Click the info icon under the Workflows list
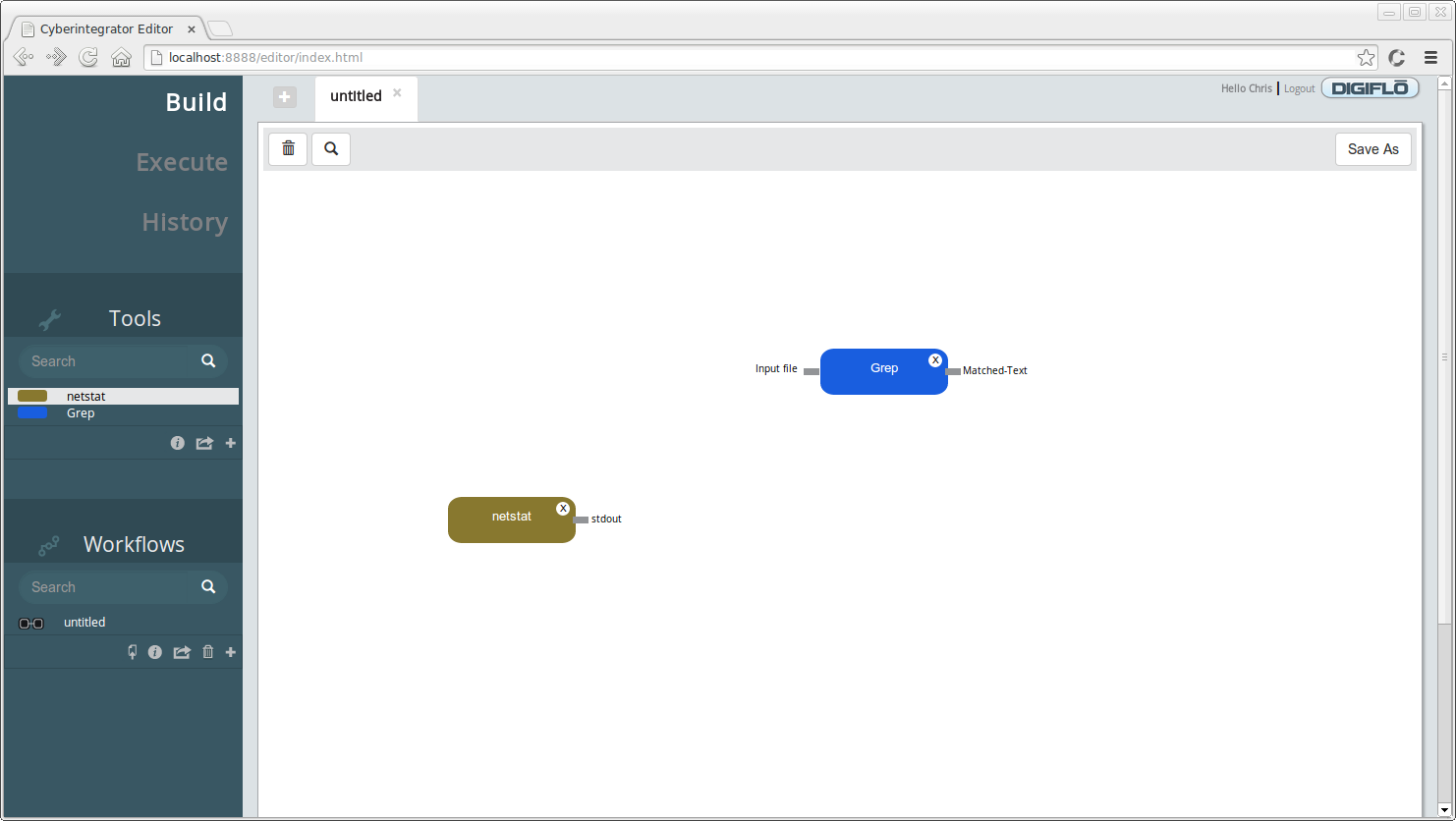This screenshot has height=821, width=1456. pos(155,652)
